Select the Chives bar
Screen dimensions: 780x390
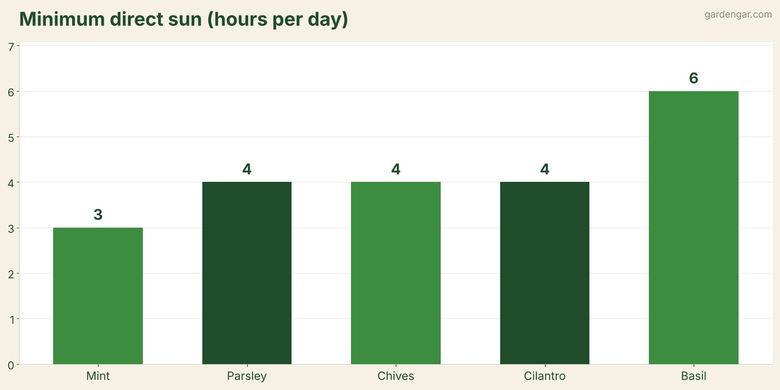click(396, 273)
